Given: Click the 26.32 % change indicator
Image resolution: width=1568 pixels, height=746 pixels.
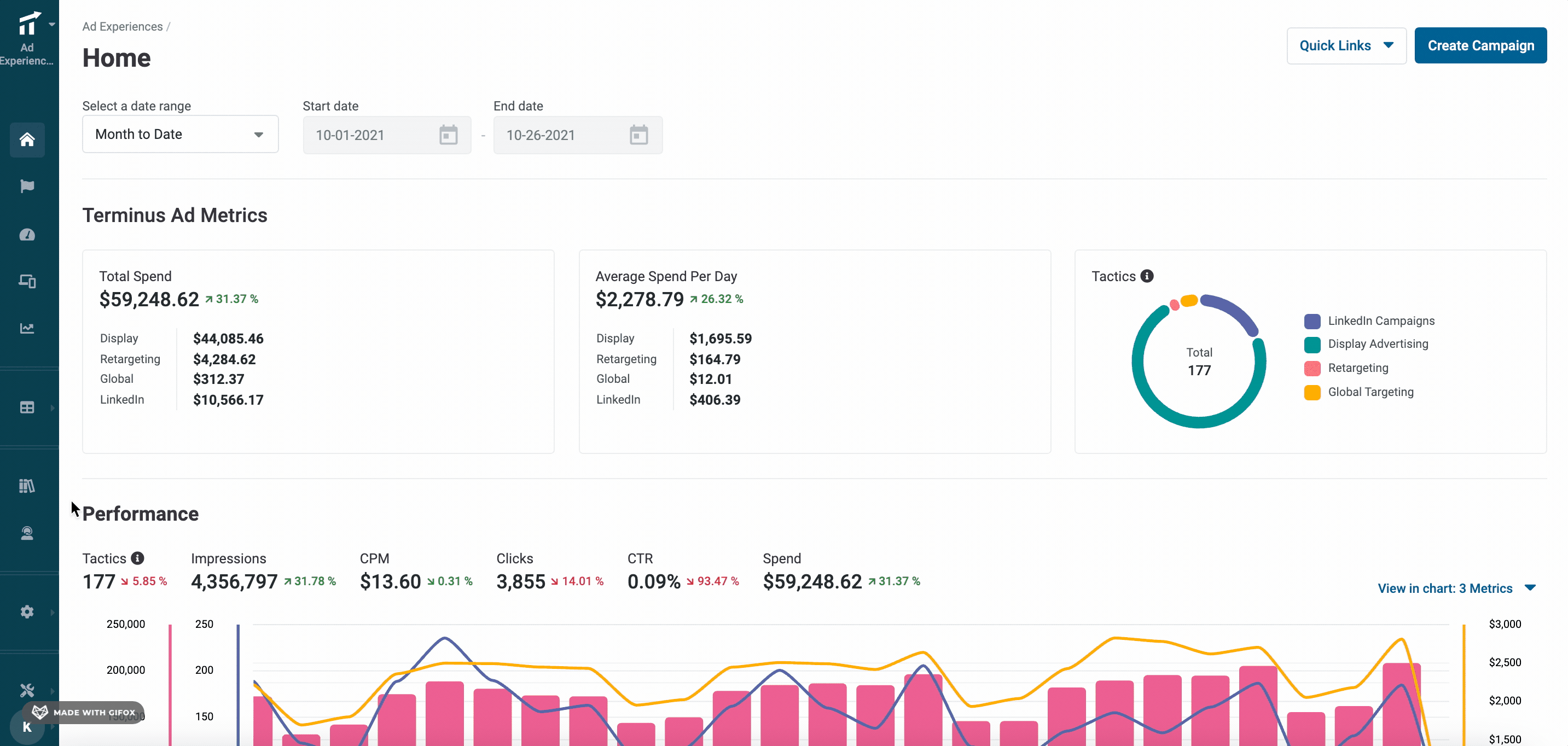Looking at the screenshot, I should [x=717, y=299].
